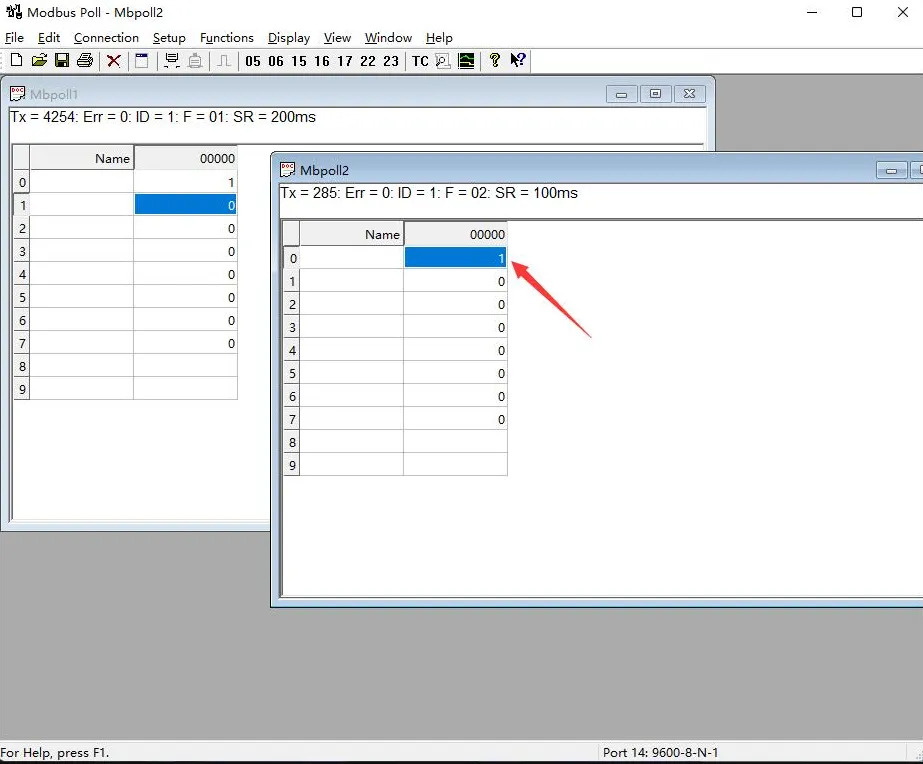Save using the floppy disk icon
The width and height of the screenshot is (923, 764).
pyautogui.click(x=61, y=61)
